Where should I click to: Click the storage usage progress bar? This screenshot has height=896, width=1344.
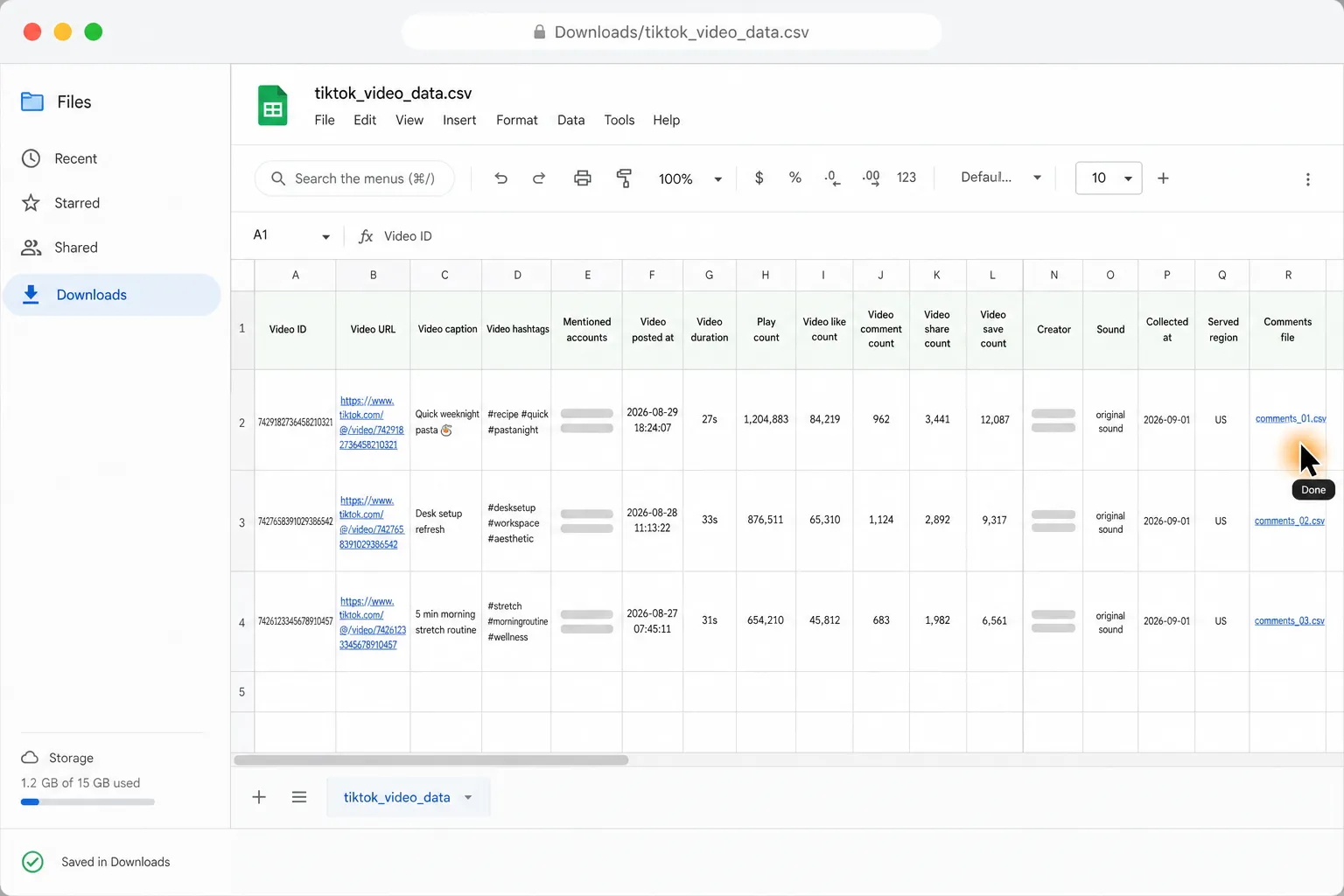pos(87,801)
